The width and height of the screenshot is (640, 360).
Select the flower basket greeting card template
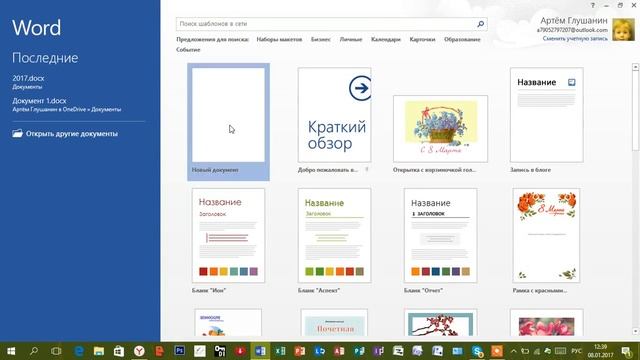coord(440,129)
